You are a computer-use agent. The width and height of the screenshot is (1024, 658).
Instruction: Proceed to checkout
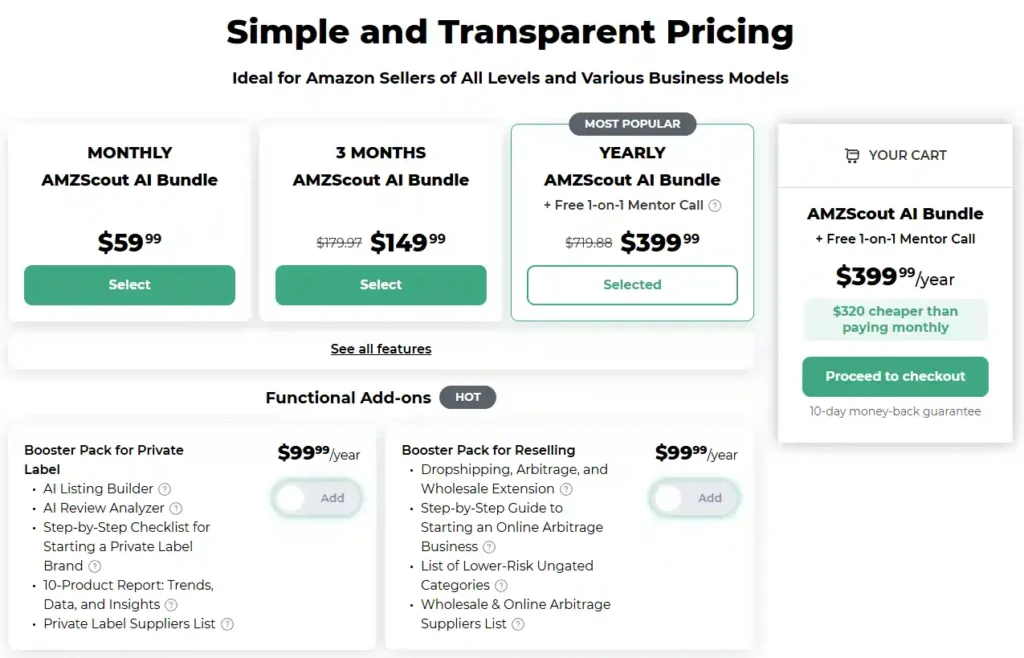[894, 377]
